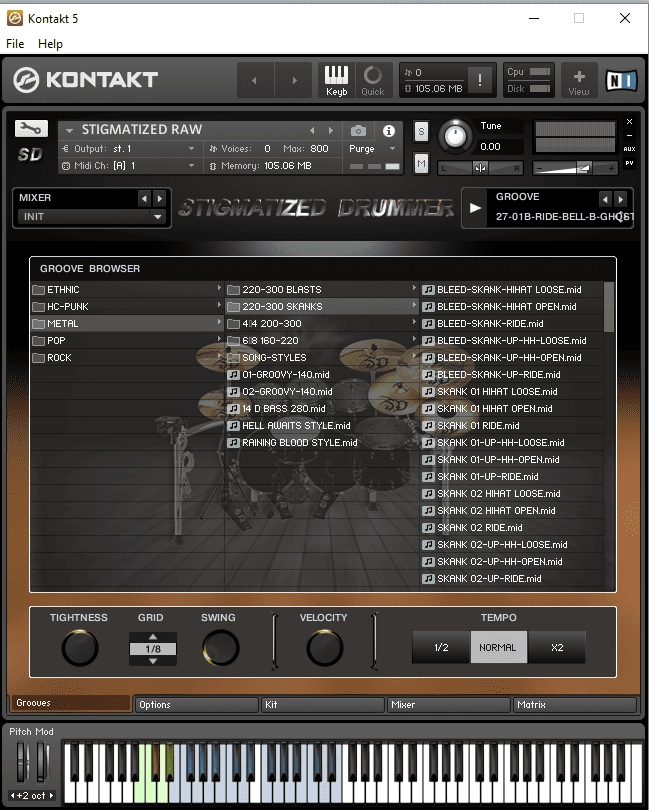Next instrument preset arrow beside STIGMATIZED RAW
The width and height of the screenshot is (649, 810).
[x=331, y=131]
